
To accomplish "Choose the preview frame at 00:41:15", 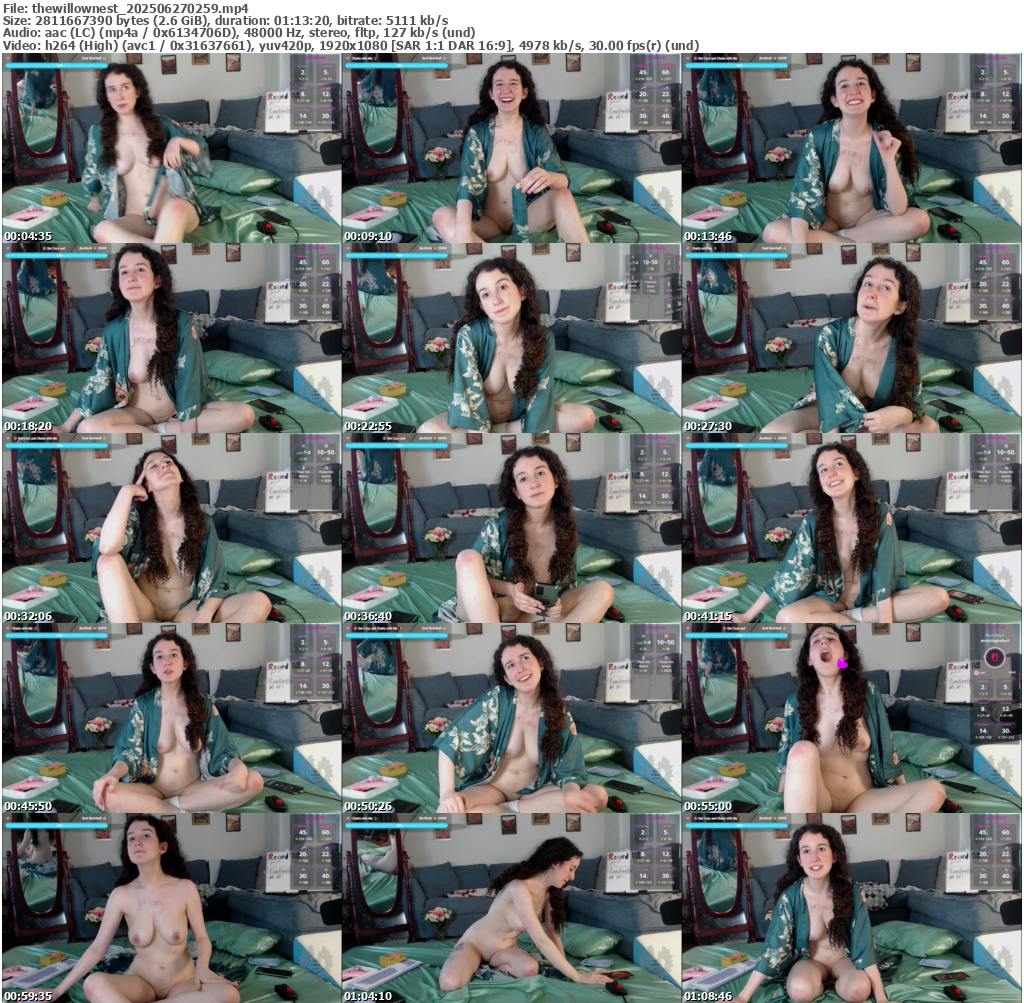I will [852, 528].
